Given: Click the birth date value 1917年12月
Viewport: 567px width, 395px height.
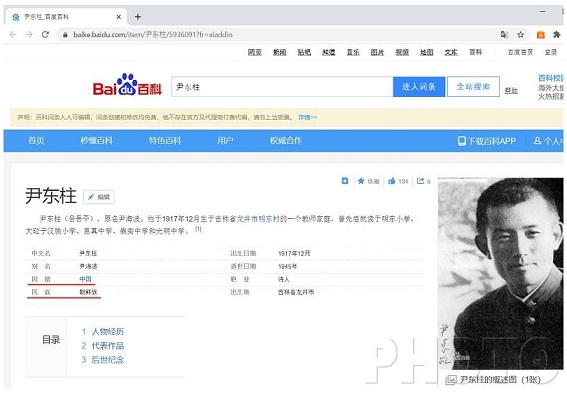Looking at the screenshot, I should click(x=294, y=253).
